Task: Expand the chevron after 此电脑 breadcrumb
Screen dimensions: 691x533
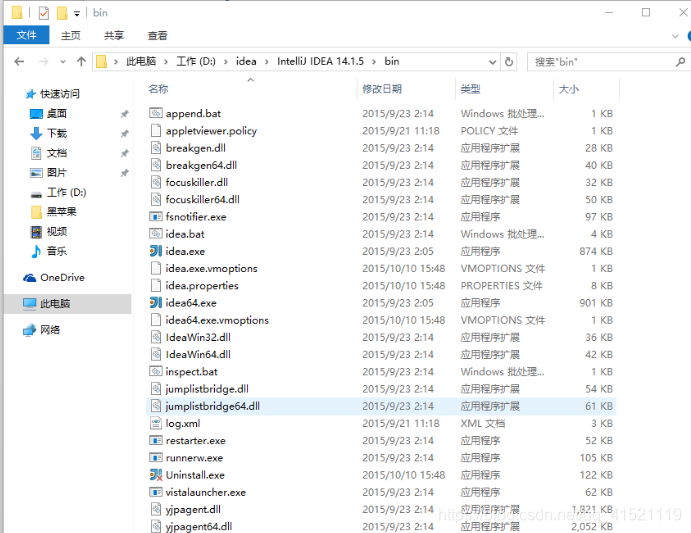Action: [x=166, y=62]
